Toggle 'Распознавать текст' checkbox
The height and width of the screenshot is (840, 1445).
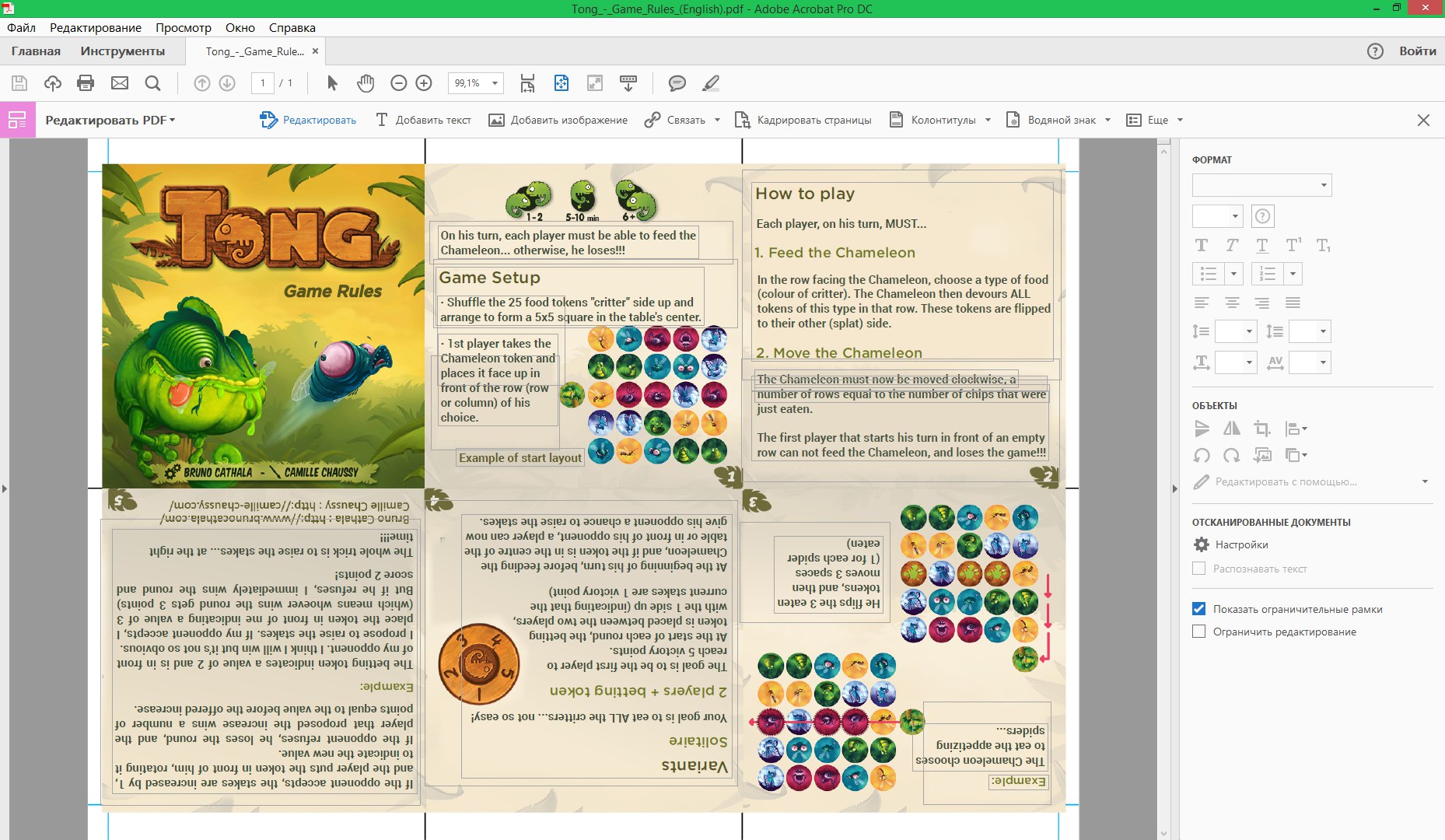pos(1198,569)
